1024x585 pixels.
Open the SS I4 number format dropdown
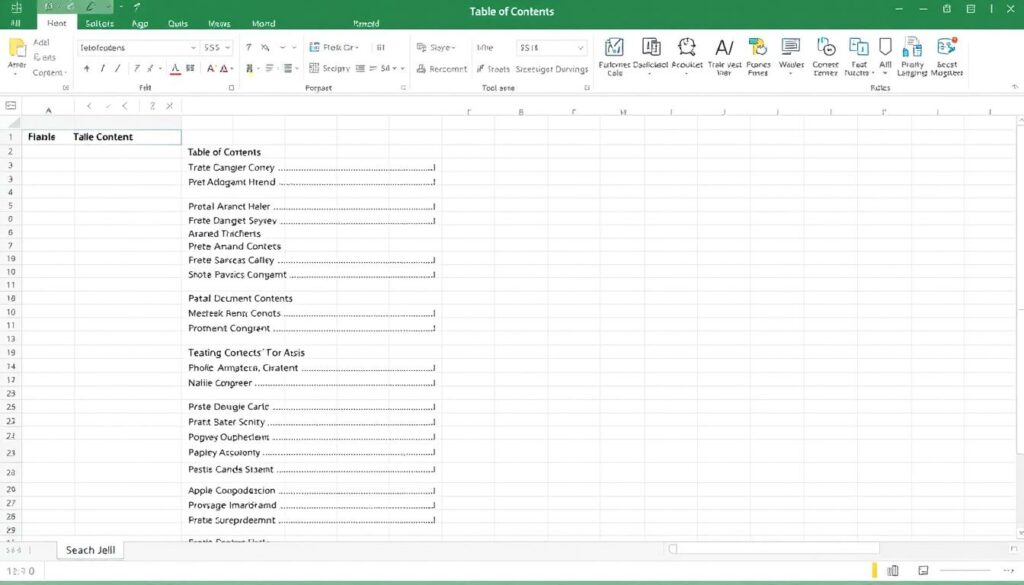[x=580, y=48]
